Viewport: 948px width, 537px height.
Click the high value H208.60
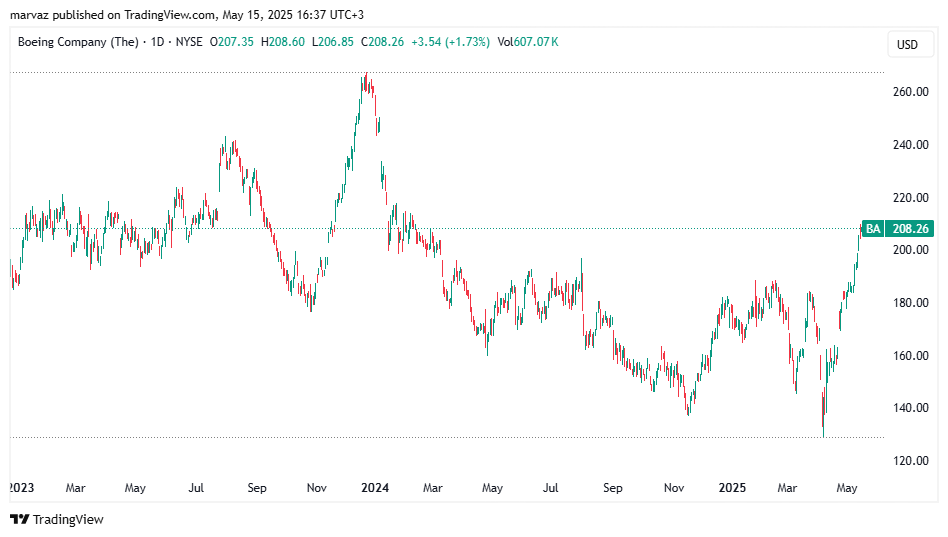click(282, 42)
